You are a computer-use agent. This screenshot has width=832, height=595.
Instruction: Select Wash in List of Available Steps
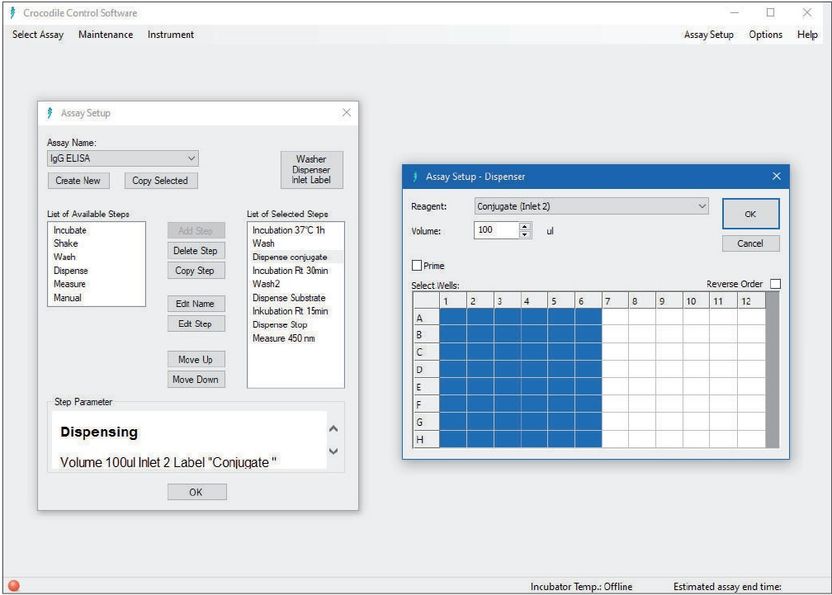[x=65, y=257]
